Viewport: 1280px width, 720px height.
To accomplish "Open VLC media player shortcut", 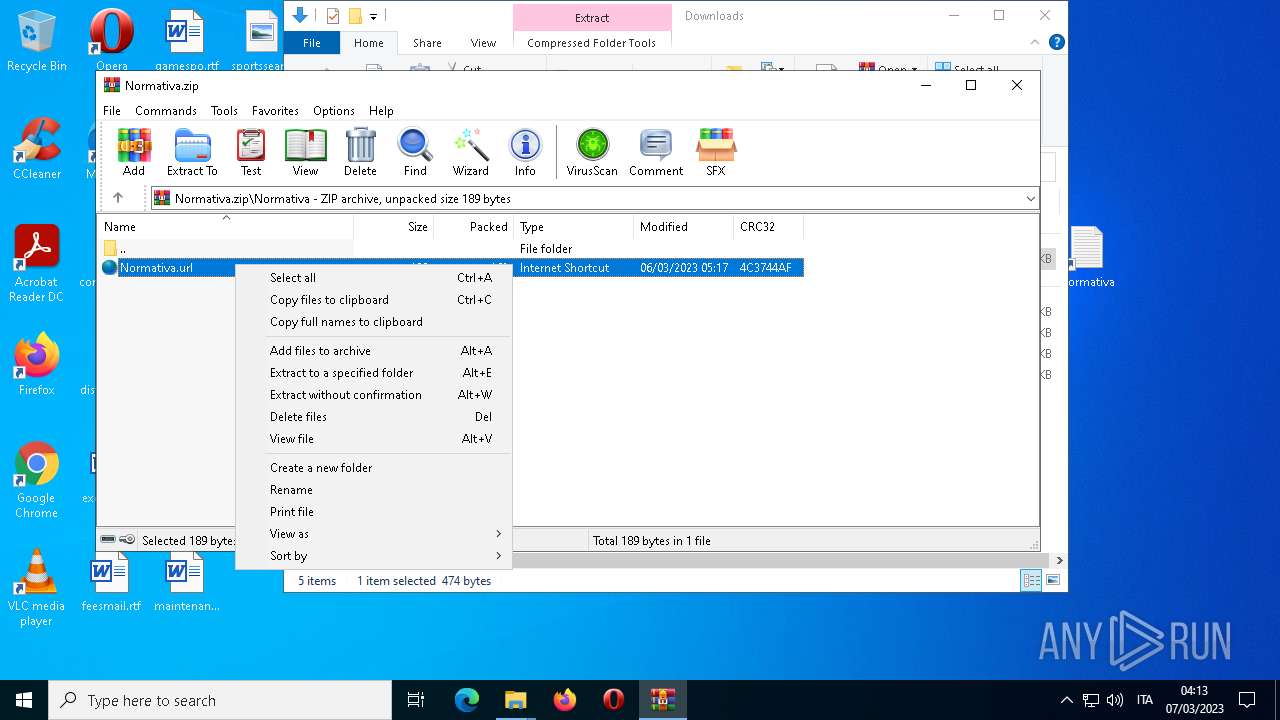I will coord(37,588).
